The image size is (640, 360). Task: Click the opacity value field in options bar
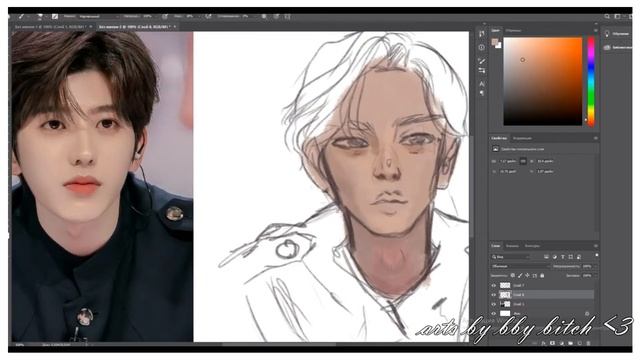pyautogui.click(x=149, y=17)
